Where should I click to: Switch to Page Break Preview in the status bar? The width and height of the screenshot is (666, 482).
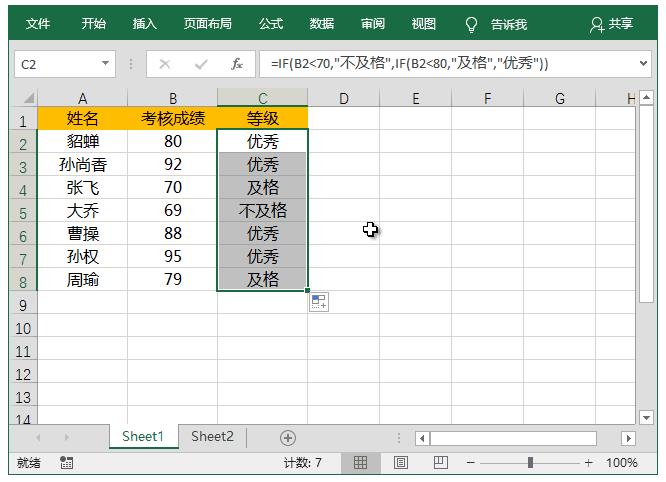pyautogui.click(x=440, y=462)
